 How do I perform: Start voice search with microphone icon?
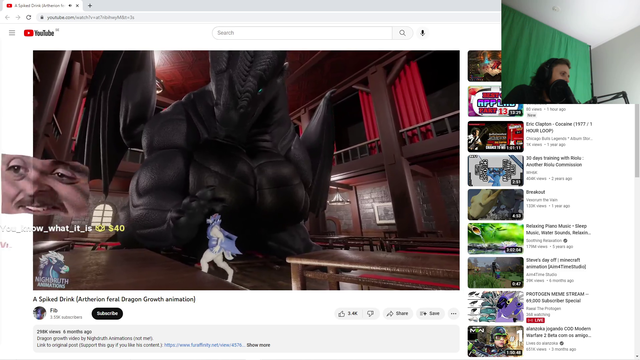point(422,33)
